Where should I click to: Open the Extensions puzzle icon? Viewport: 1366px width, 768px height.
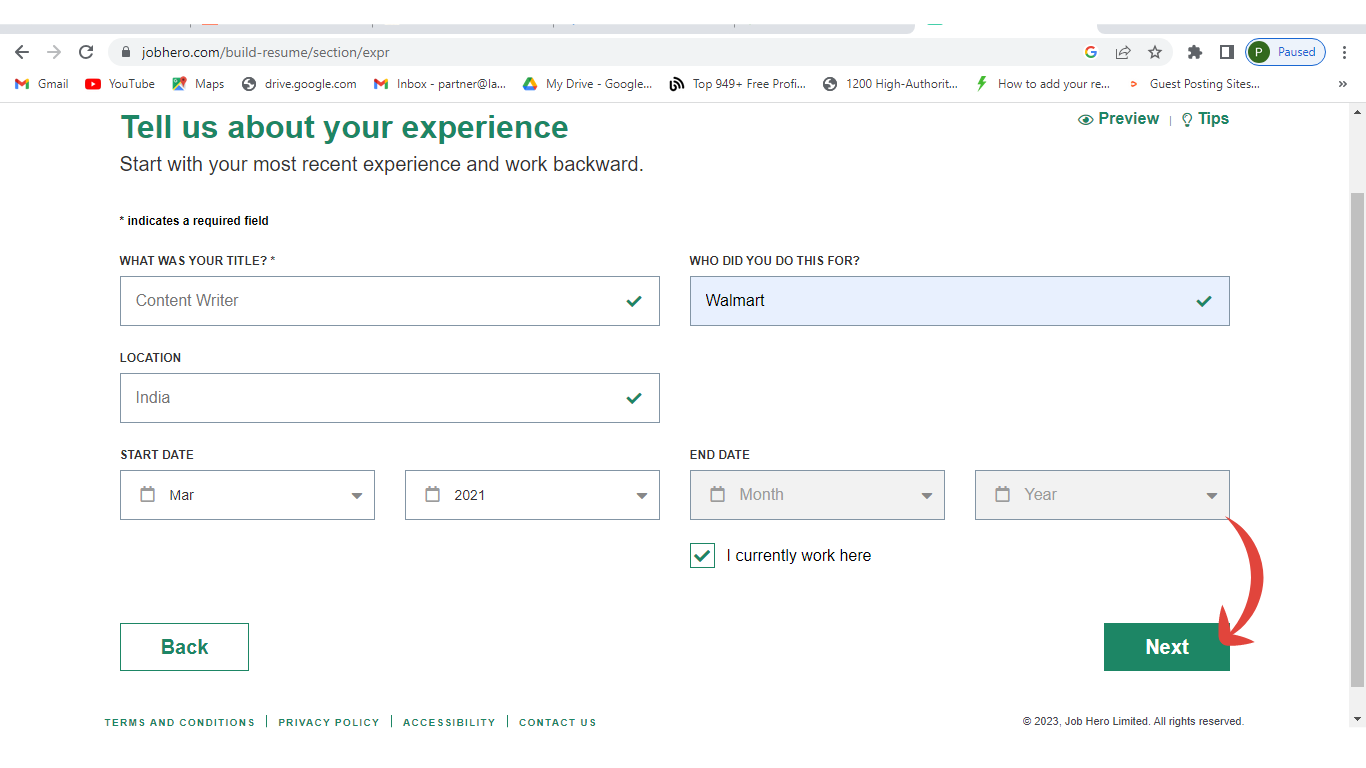point(1194,52)
